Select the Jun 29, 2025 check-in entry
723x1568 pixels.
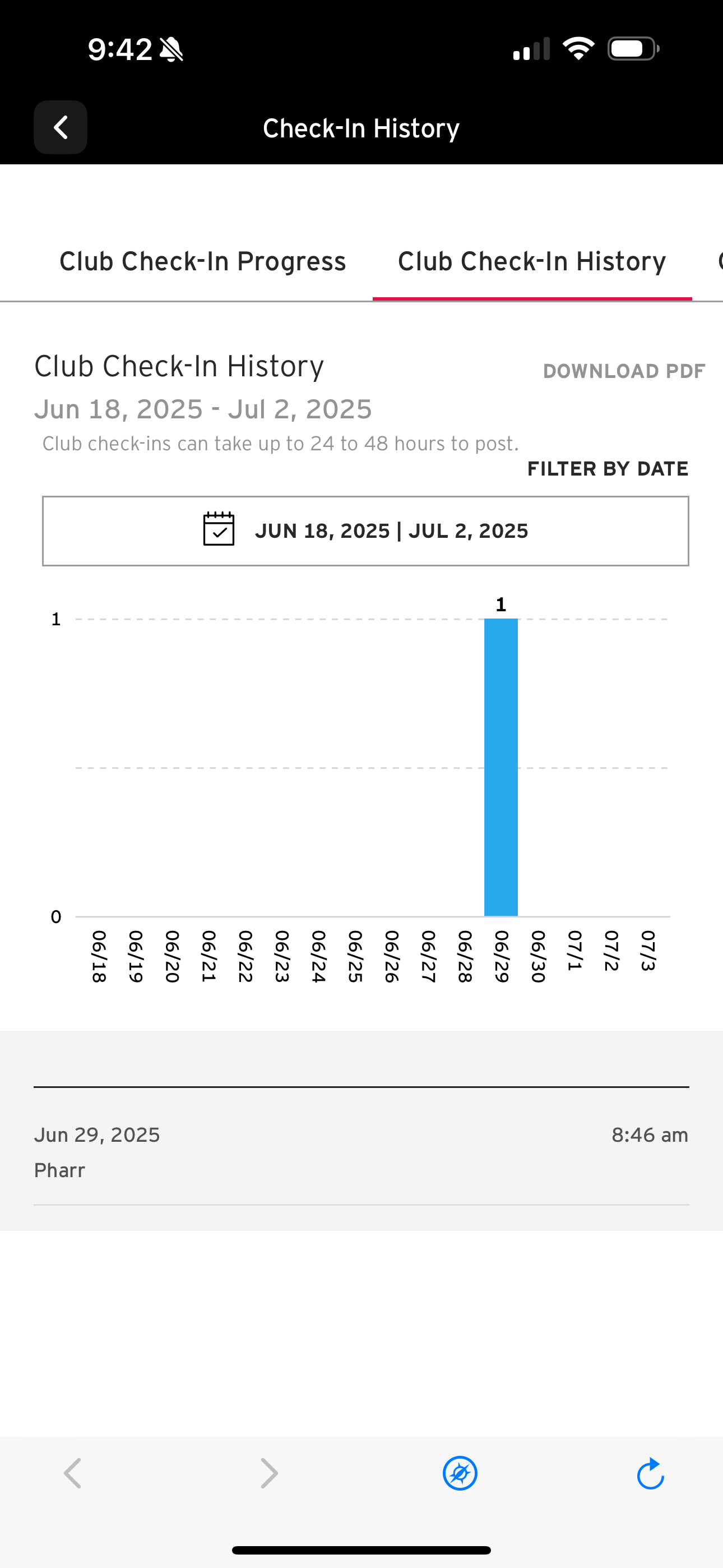pyautogui.click(x=361, y=1152)
